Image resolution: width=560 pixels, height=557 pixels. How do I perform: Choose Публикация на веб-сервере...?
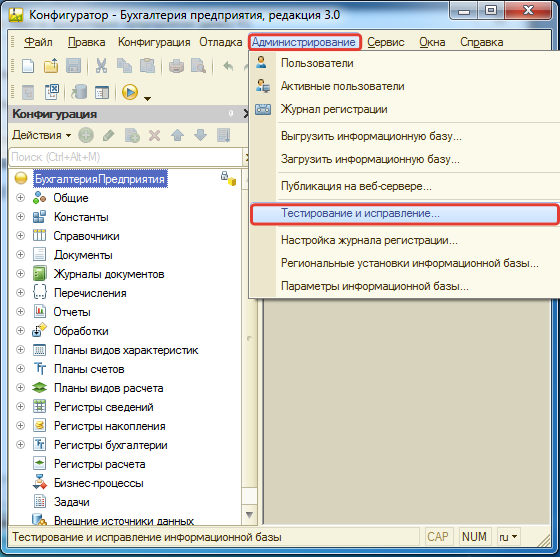[x=405, y=186]
